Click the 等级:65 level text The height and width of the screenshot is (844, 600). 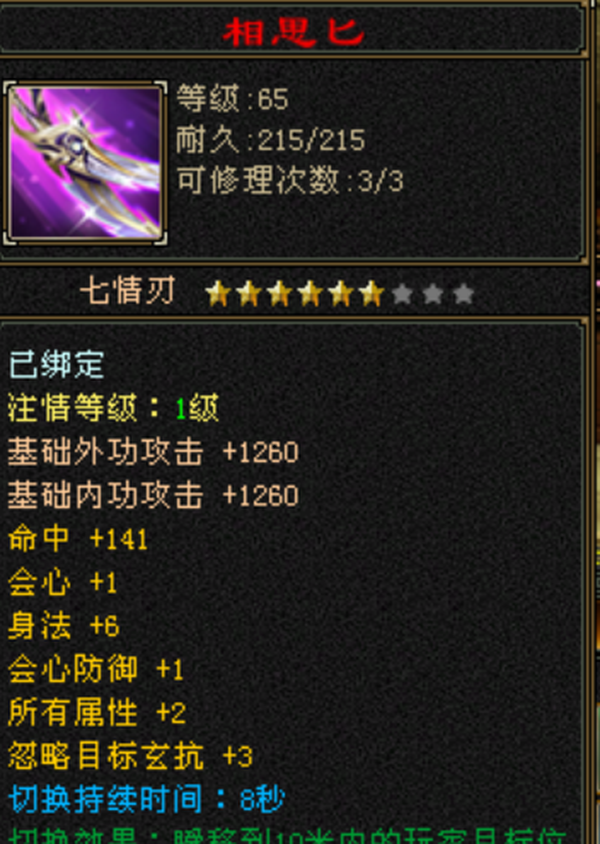click(232, 99)
